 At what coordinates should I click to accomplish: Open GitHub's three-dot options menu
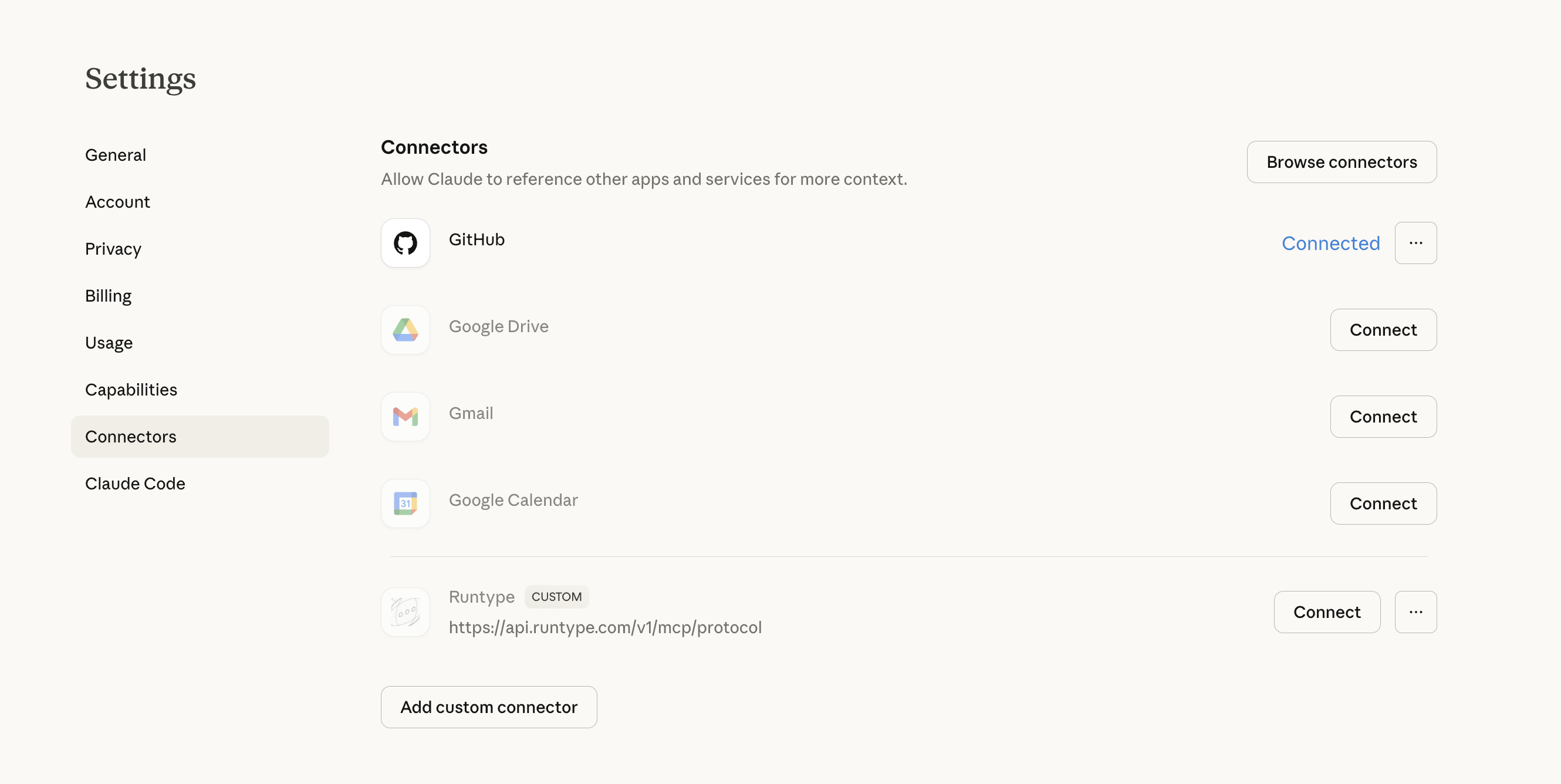pyautogui.click(x=1415, y=243)
